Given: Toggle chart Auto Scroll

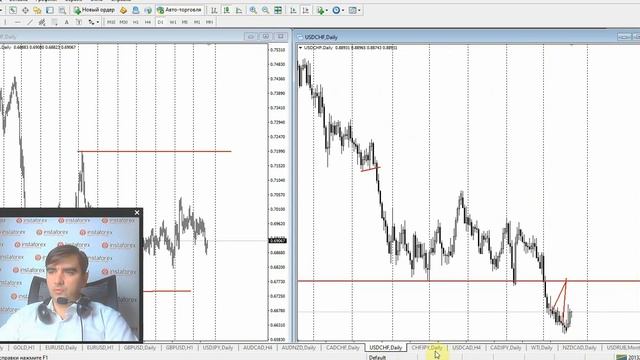Looking at the screenshot, I should (x=293, y=10).
